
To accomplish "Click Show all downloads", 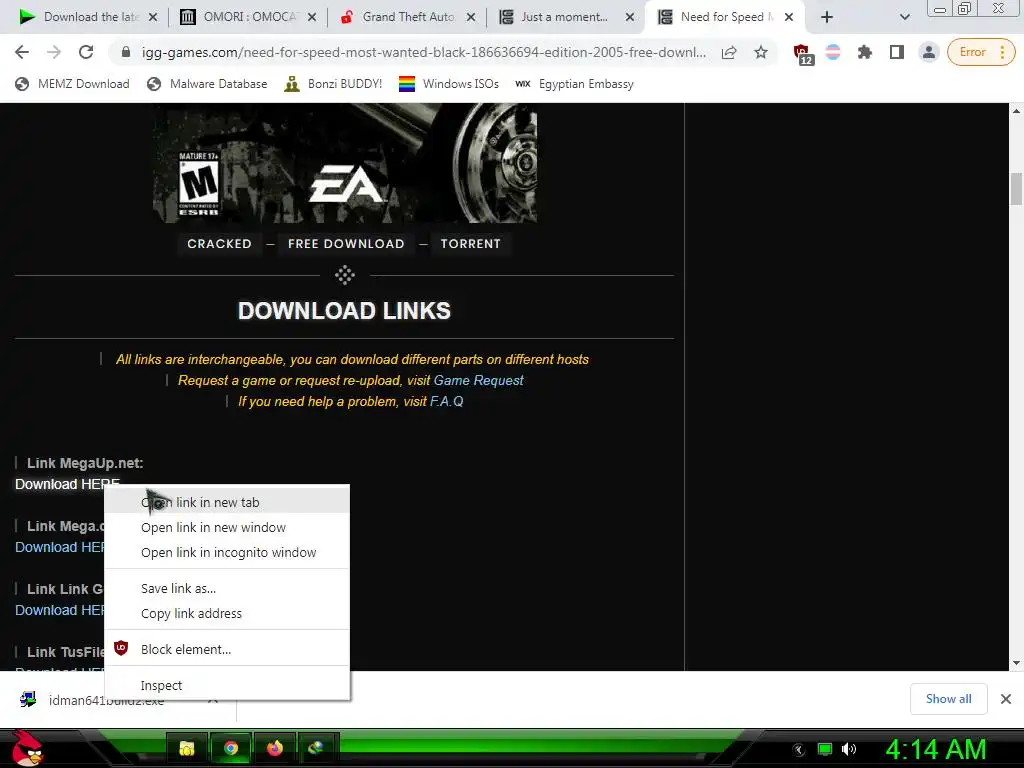I will (x=948, y=699).
